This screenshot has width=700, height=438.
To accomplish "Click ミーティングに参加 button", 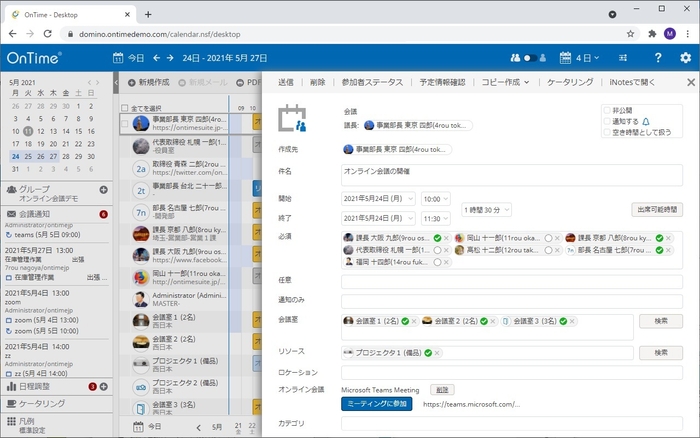I will (377, 404).
